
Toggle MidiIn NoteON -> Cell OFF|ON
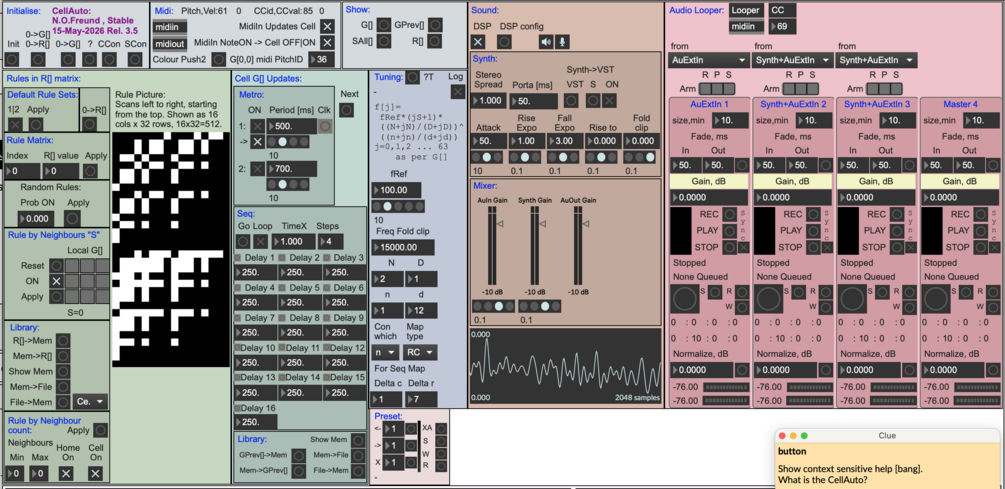(328, 42)
